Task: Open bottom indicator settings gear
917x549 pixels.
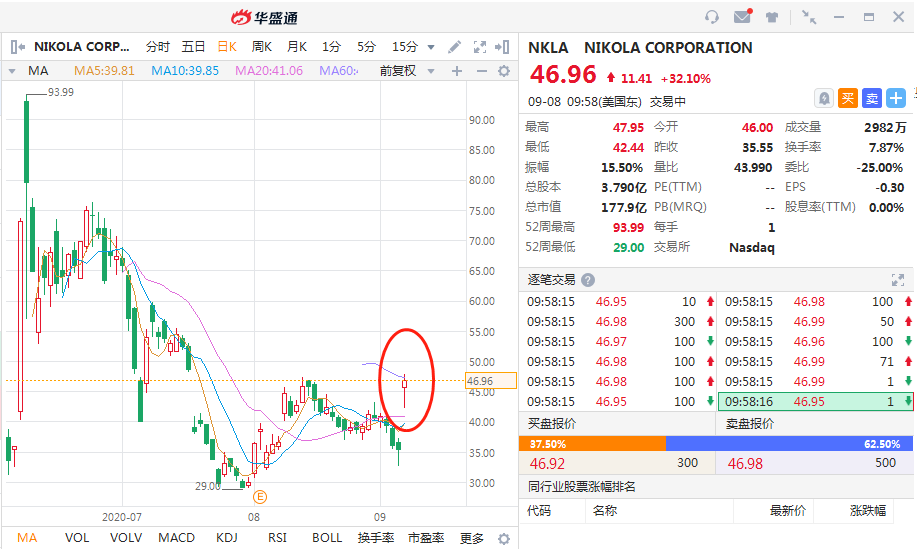Action: pos(504,538)
